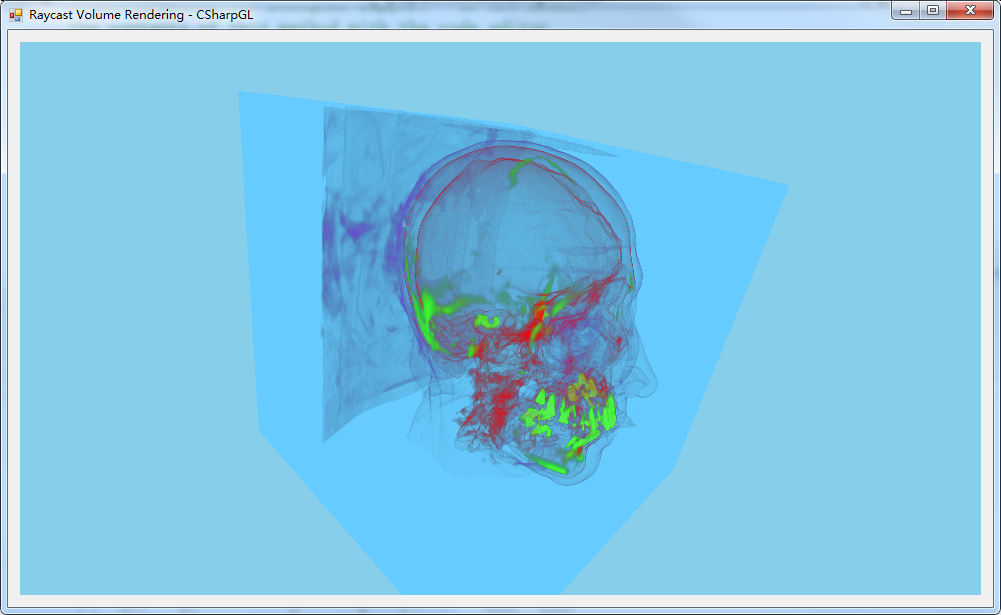Screen dimensions: 1001x615
Task: Click the right corner of the volume bounding box
Action: (786, 186)
